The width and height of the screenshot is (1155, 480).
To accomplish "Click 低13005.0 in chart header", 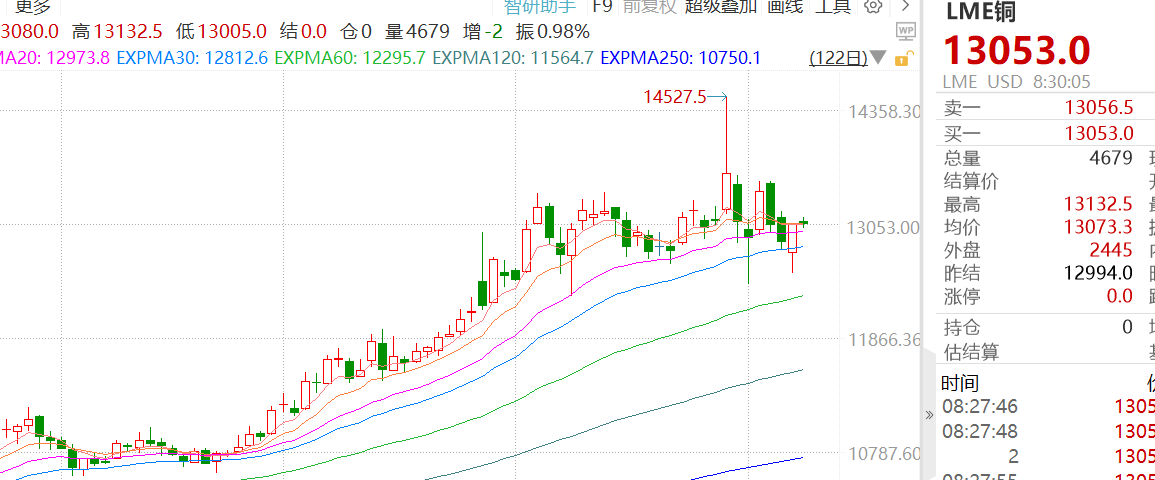I will (221, 32).
